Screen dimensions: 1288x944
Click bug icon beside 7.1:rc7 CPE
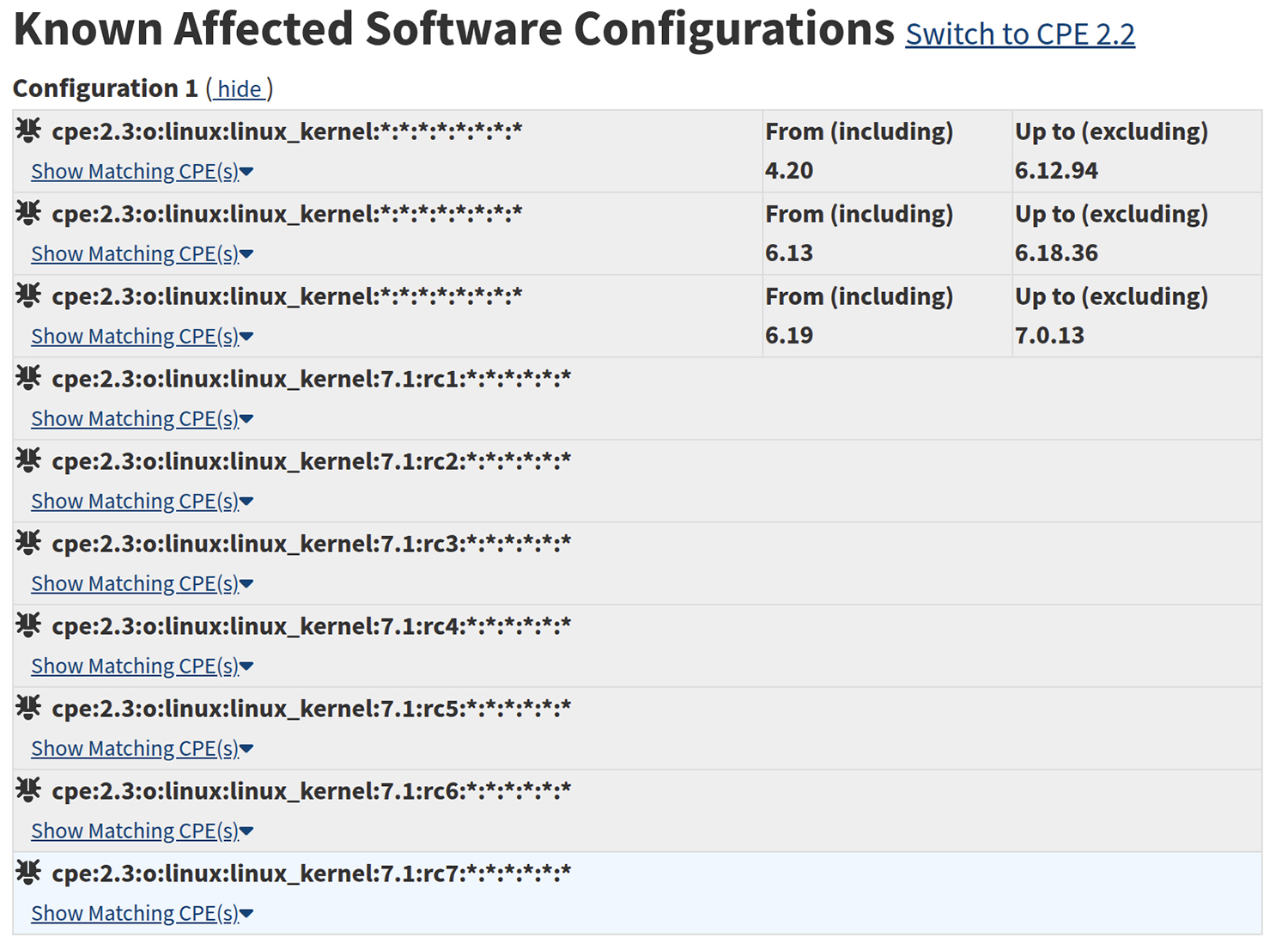(x=28, y=873)
